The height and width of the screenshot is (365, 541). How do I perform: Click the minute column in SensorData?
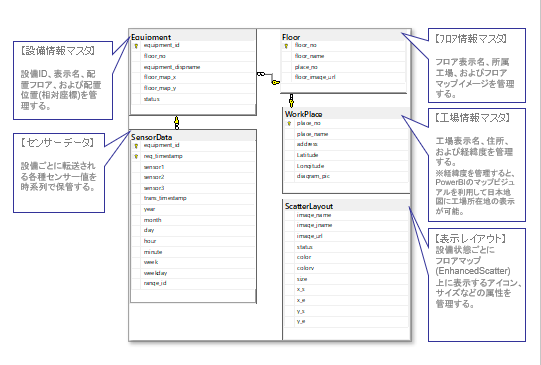(x=153, y=252)
